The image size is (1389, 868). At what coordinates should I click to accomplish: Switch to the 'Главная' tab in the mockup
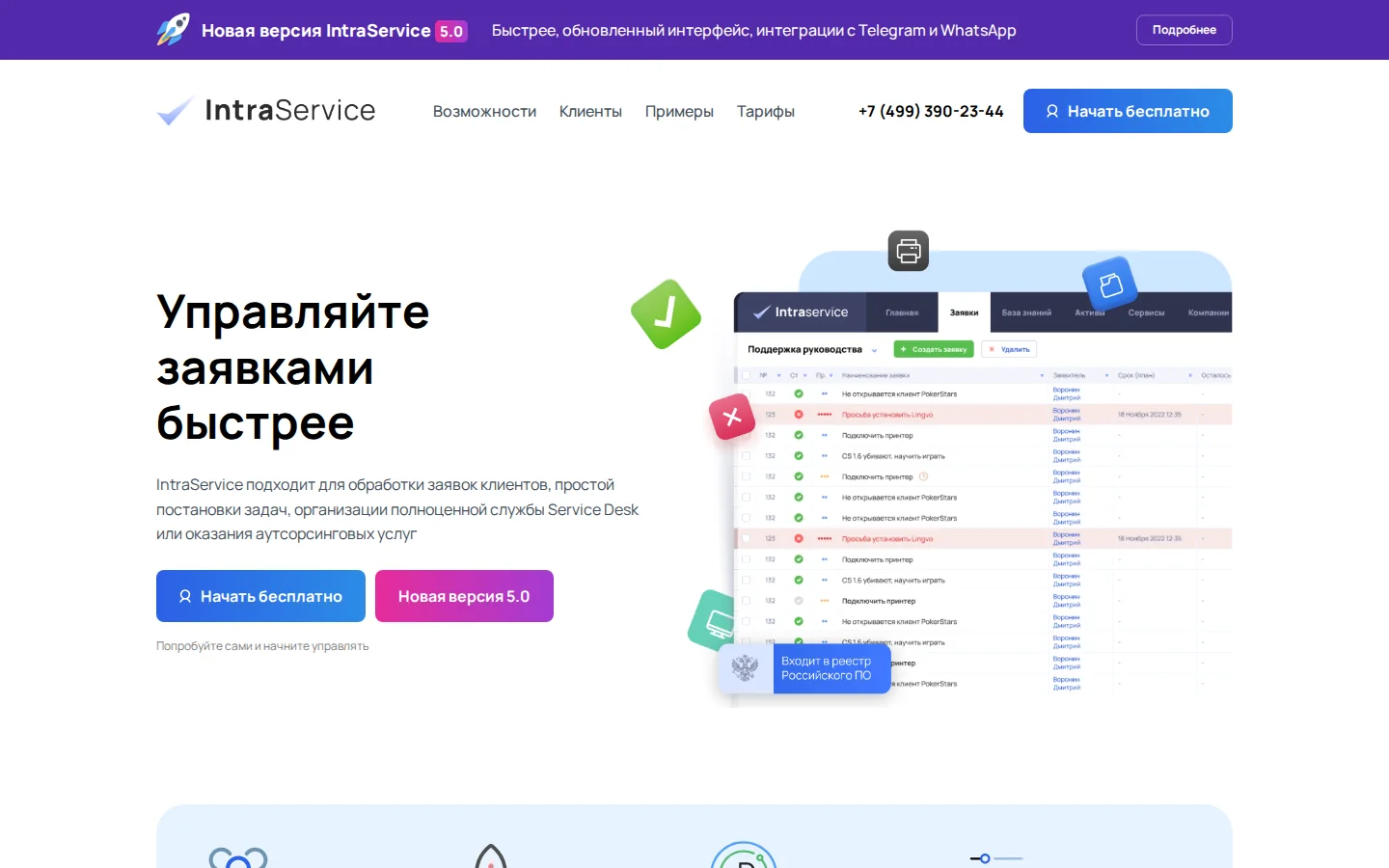tap(902, 312)
